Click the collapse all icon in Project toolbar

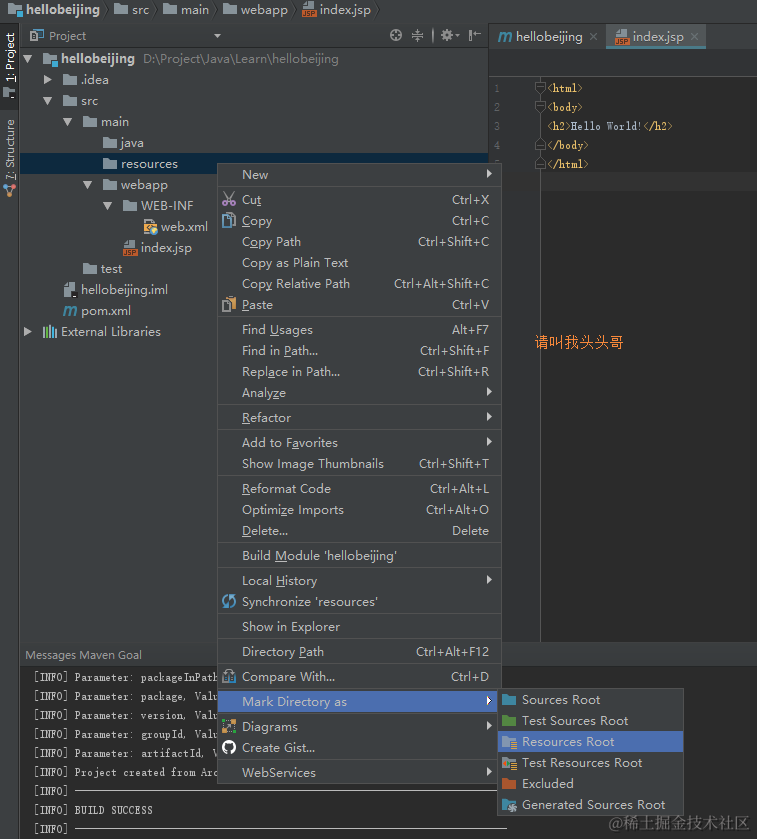coord(417,35)
